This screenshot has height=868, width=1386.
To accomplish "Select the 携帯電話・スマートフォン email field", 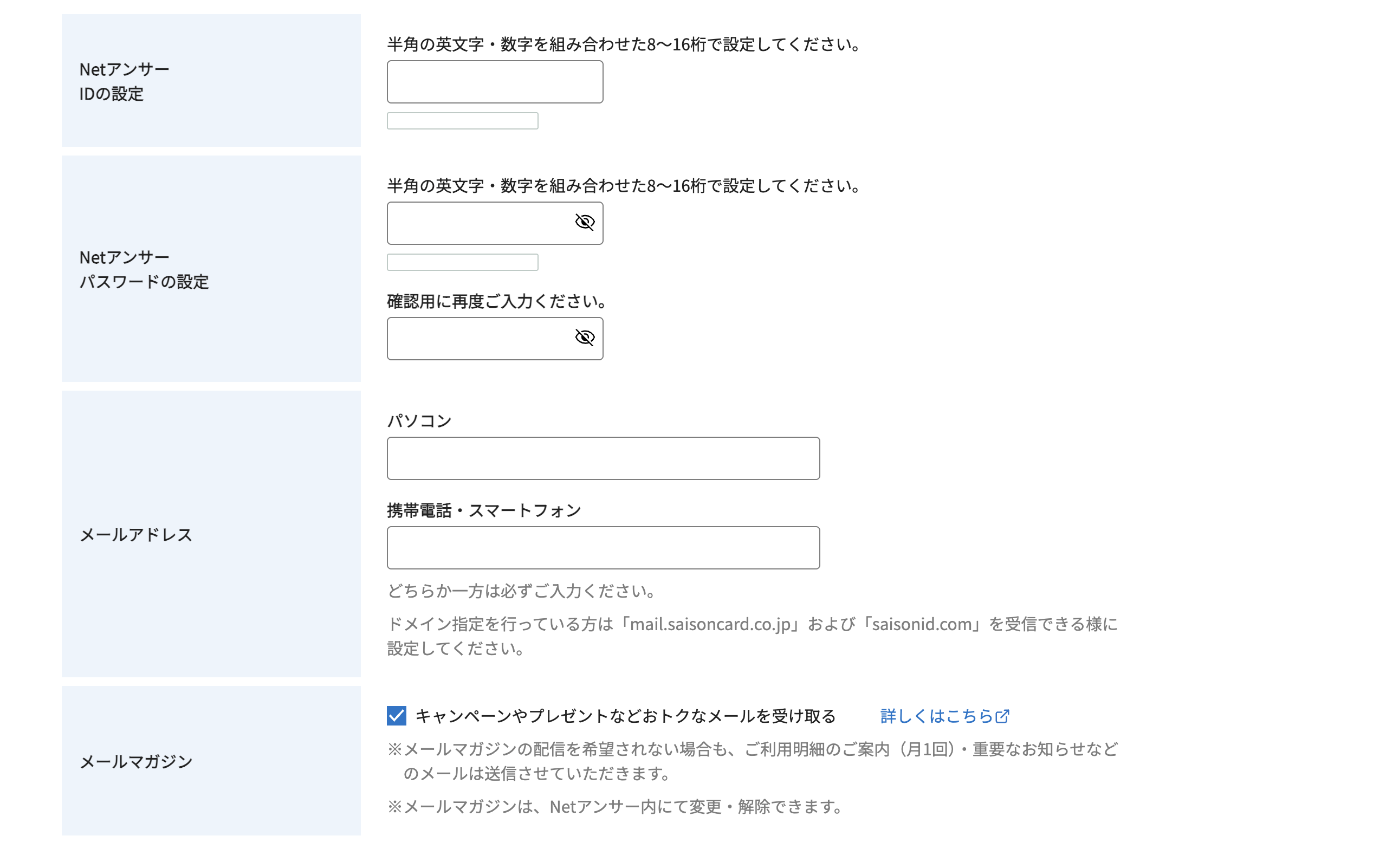I will pyautogui.click(x=603, y=548).
